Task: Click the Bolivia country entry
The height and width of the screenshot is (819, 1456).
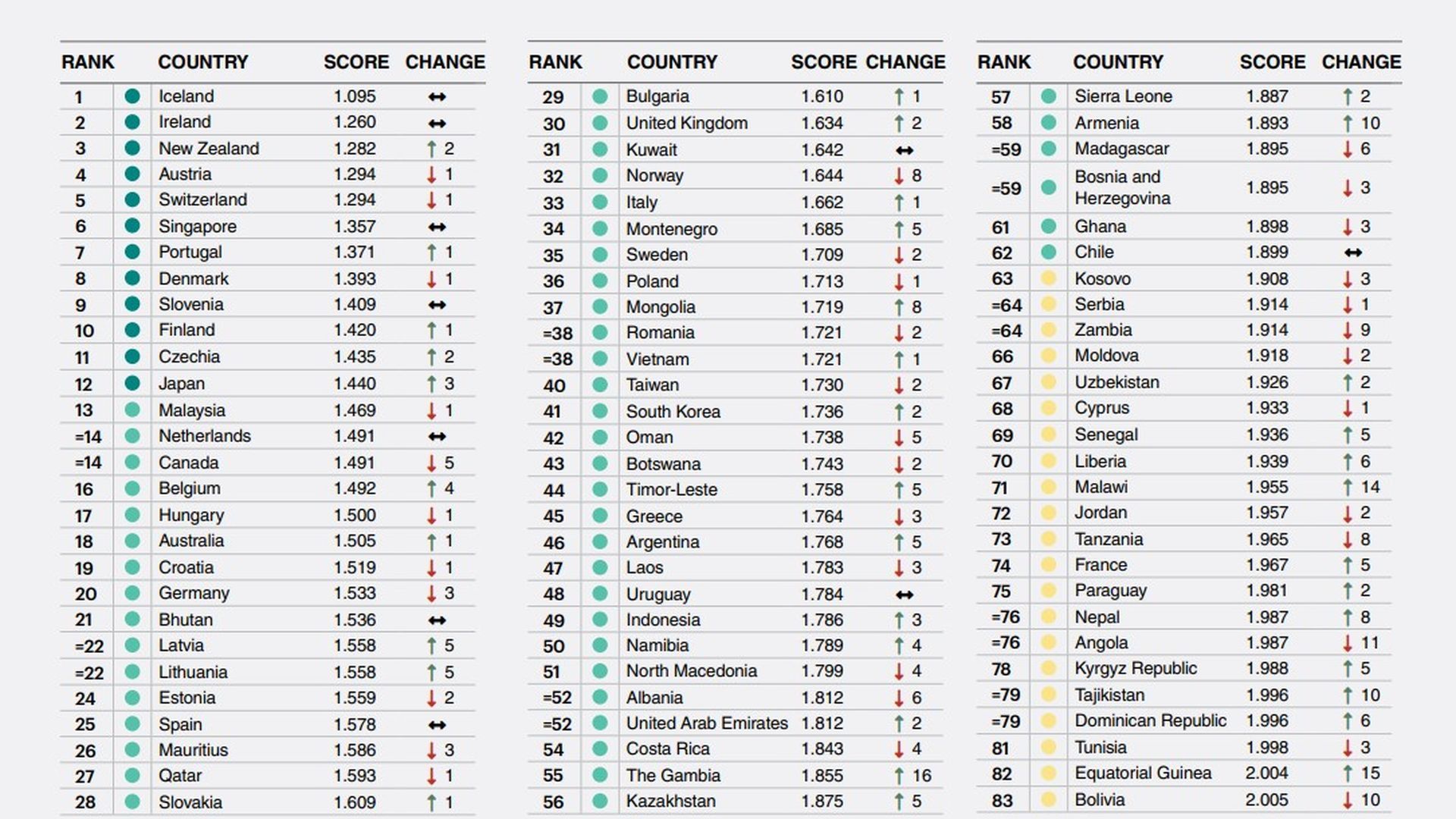Action: (1098, 799)
